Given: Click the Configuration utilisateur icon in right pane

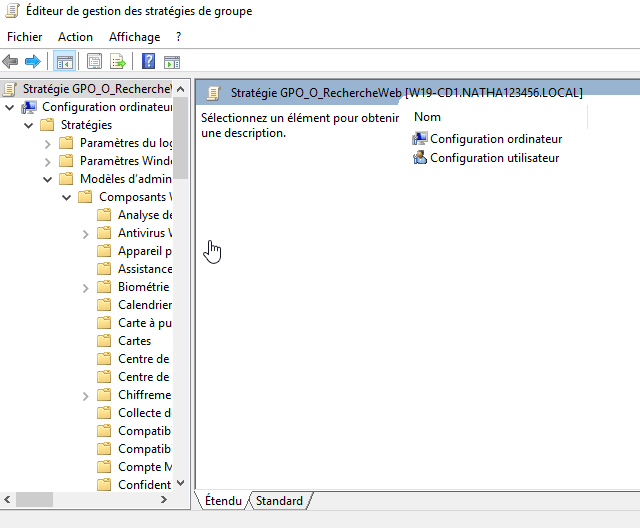Looking at the screenshot, I should 420,158.
